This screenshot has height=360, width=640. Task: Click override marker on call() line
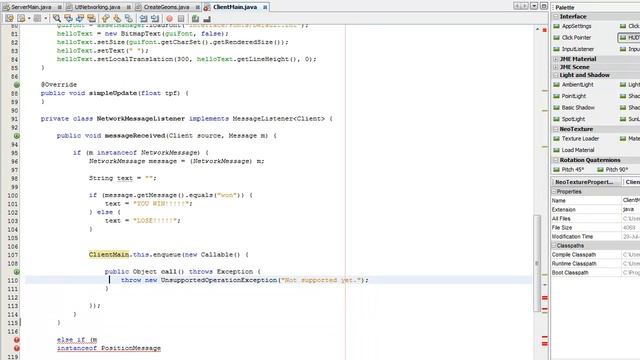pyautogui.click(x=16, y=271)
